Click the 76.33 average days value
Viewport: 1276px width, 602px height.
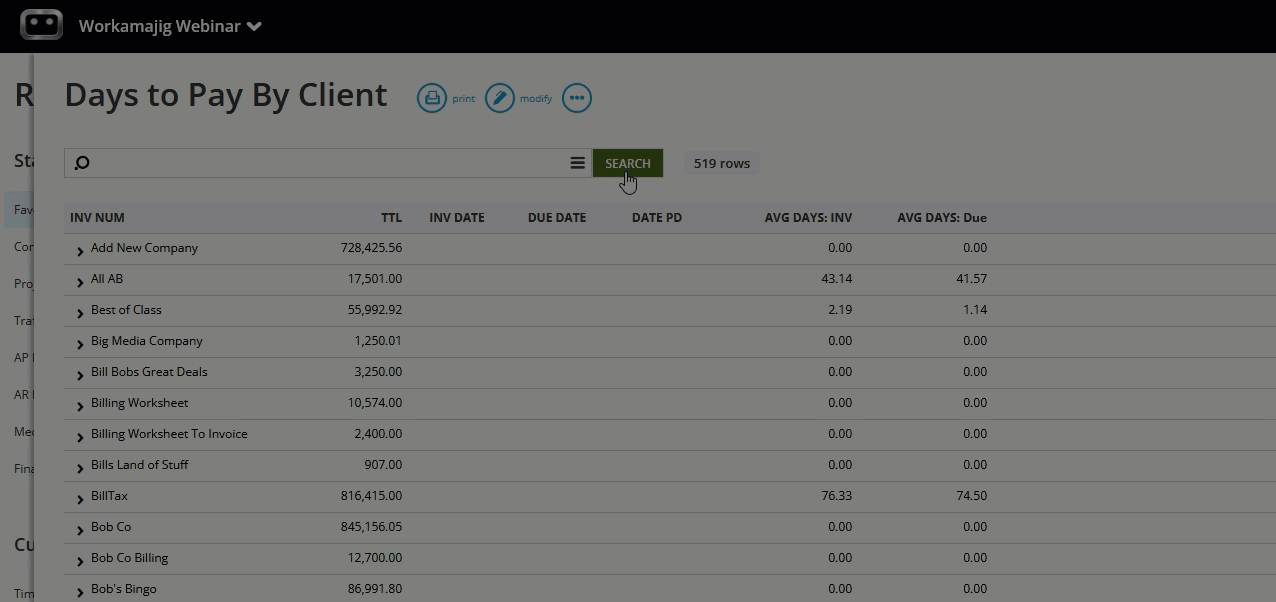pyautogui.click(x=837, y=496)
